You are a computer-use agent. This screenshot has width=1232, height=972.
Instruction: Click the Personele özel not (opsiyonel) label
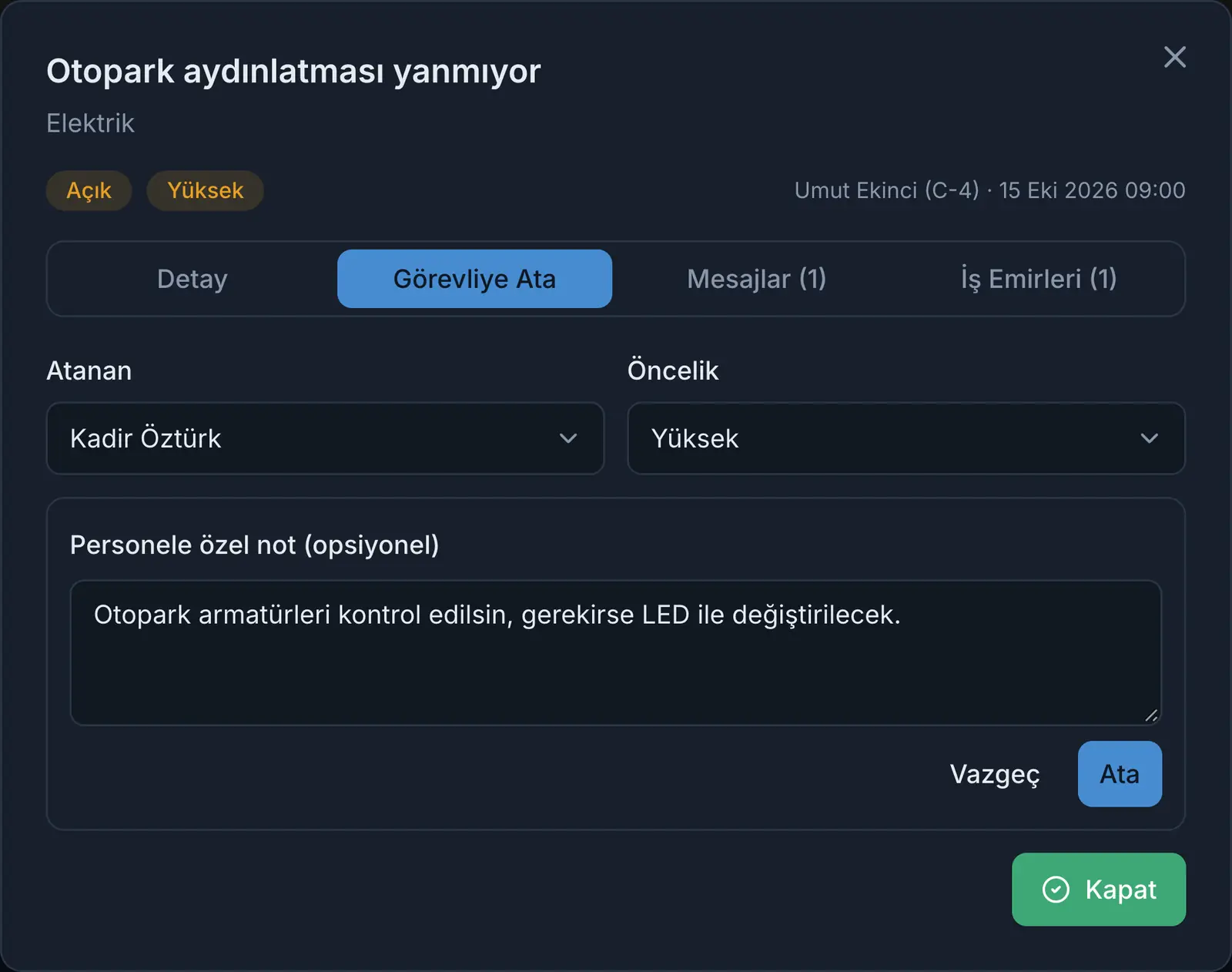[x=254, y=545]
